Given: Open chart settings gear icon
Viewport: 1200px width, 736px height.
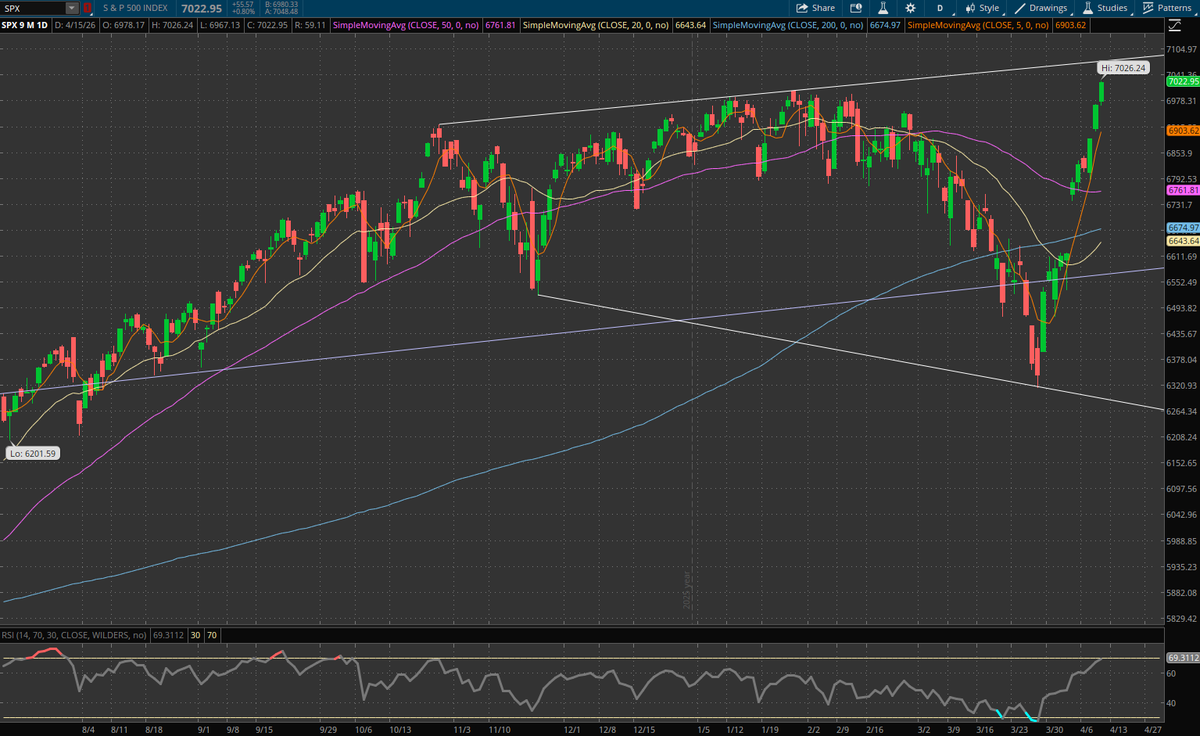Looking at the screenshot, I should click(910, 7).
